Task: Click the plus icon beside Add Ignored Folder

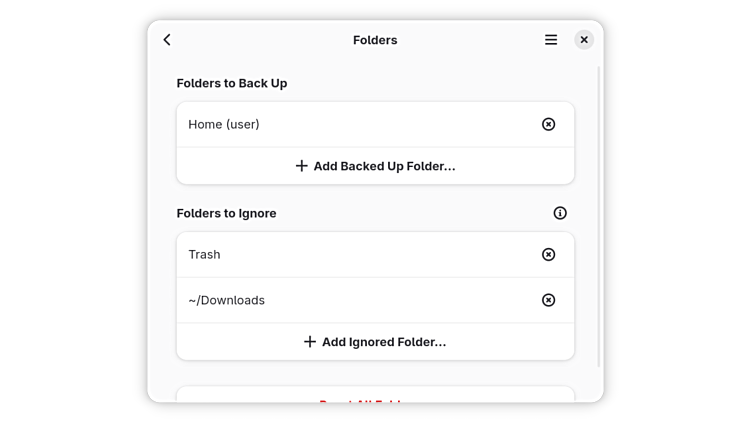Action: pyautogui.click(x=310, y=342)
